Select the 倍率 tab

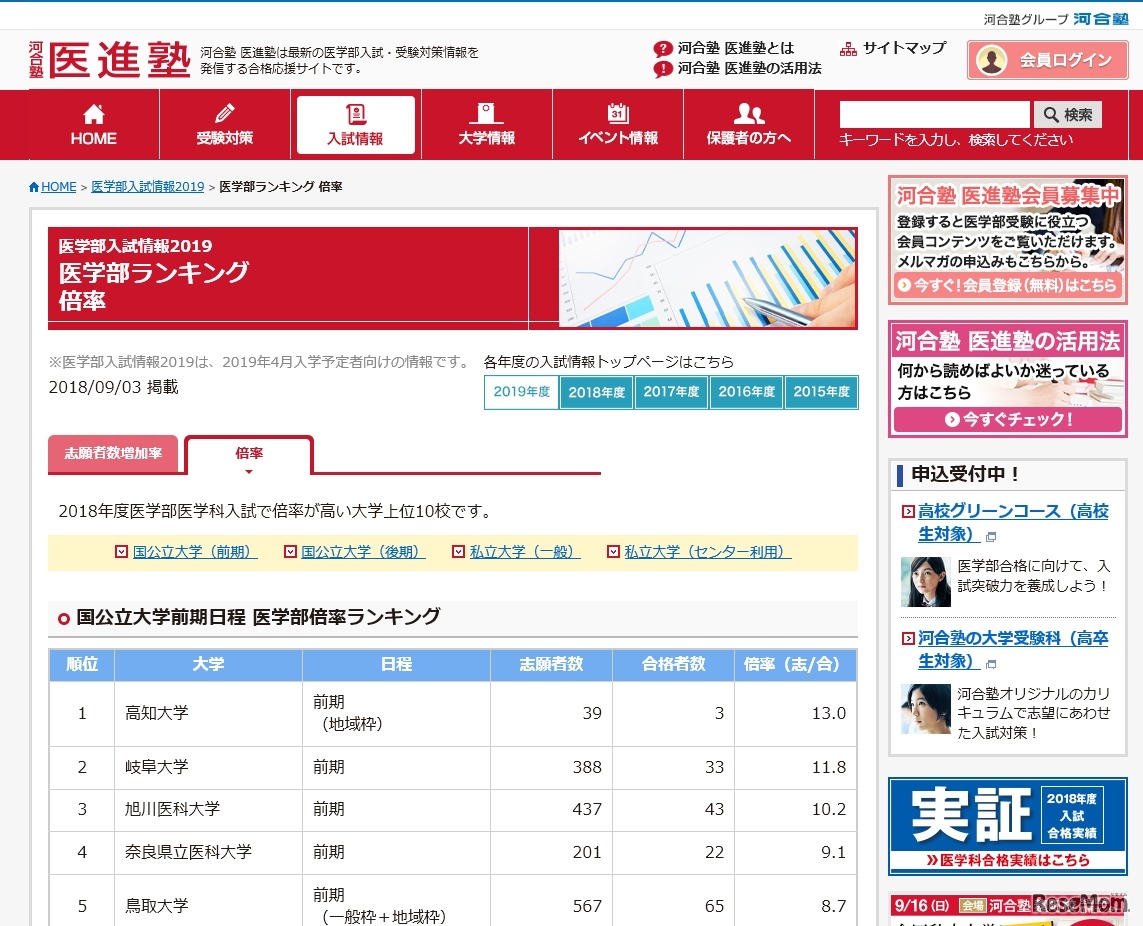click(x=249, y=454)
